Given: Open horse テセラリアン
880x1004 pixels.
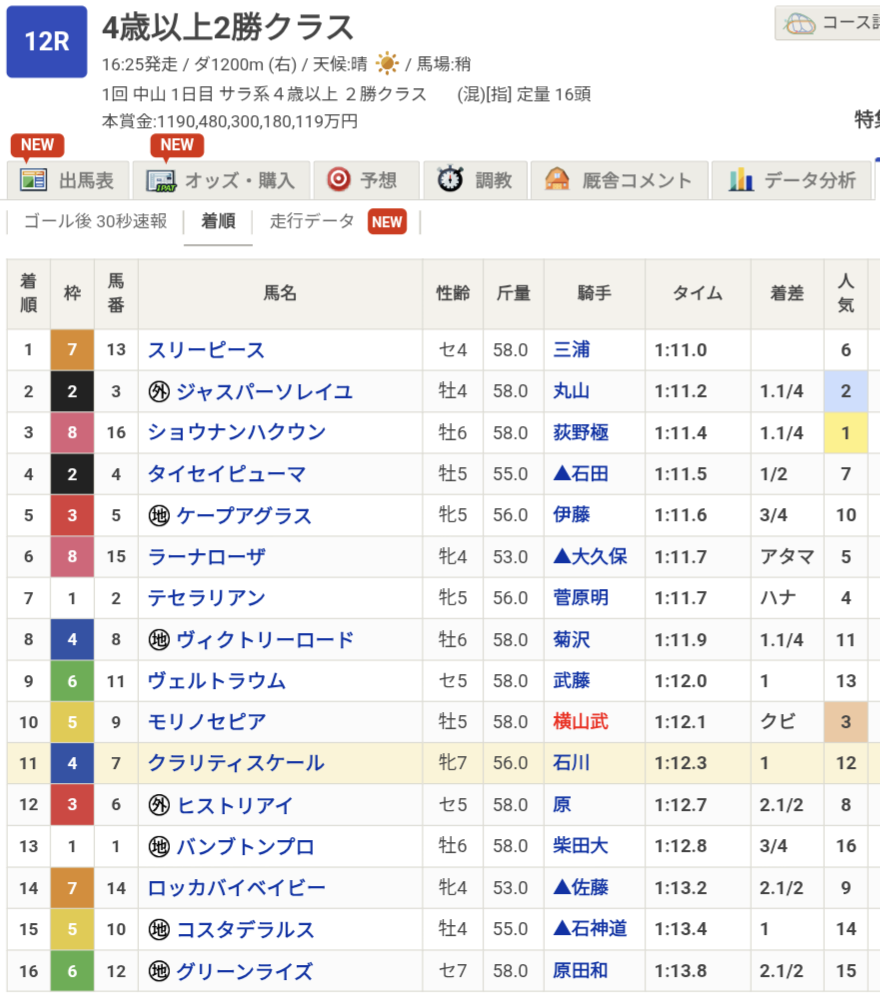Looking at the screenshot, I should click(x=206, y=598).
